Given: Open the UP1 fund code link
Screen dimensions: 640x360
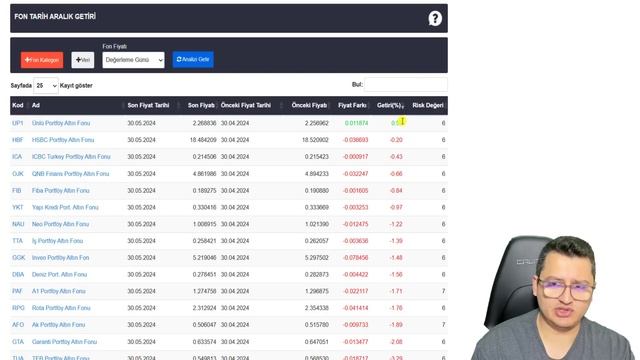Looking at the screenshot, I should coord(18,123).
